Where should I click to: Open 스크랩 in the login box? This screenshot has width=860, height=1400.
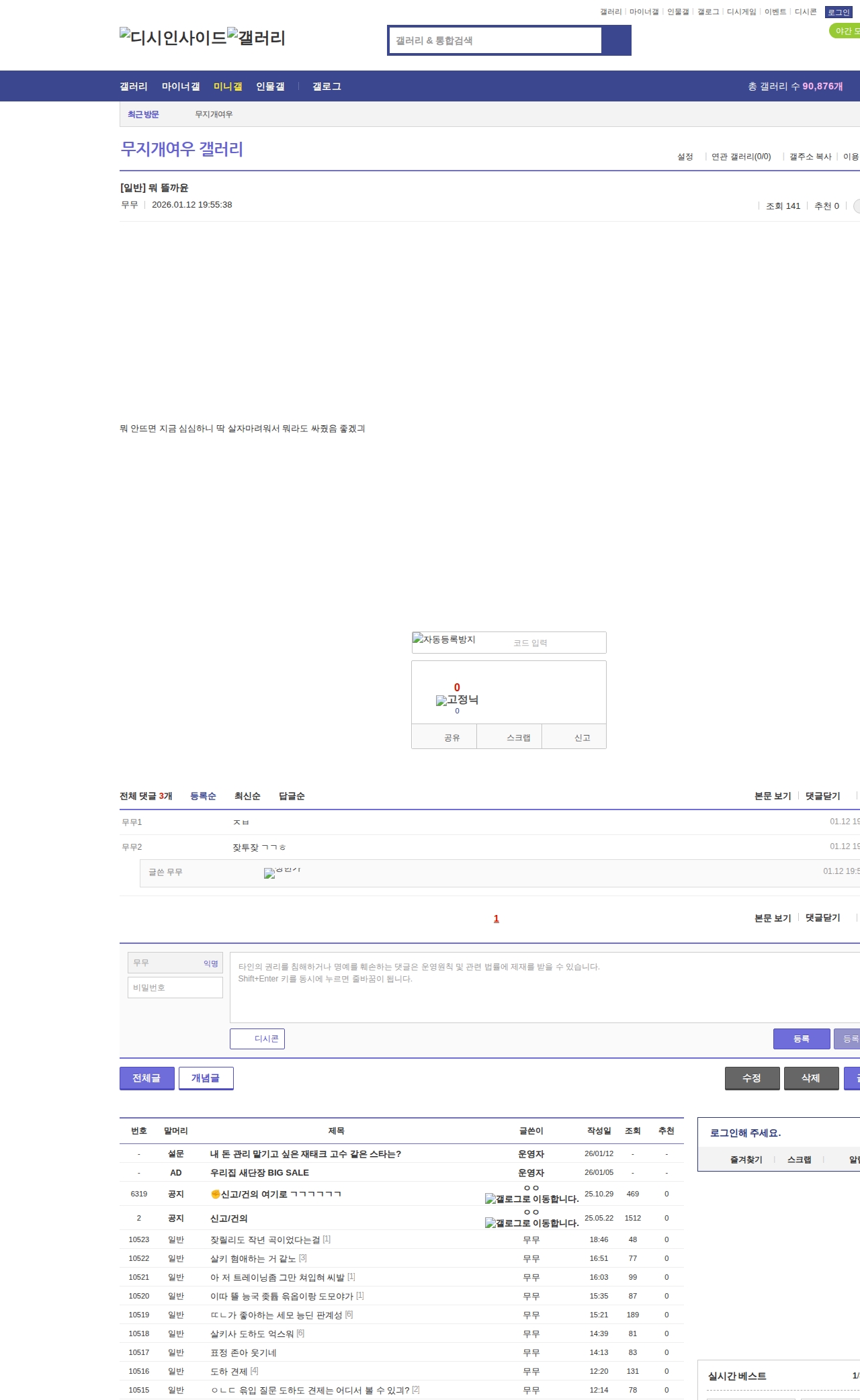coord(799,1160)
